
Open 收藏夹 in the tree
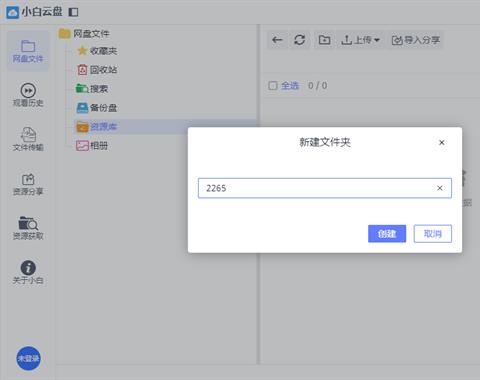pyautogui.click(x=103, y=51)
